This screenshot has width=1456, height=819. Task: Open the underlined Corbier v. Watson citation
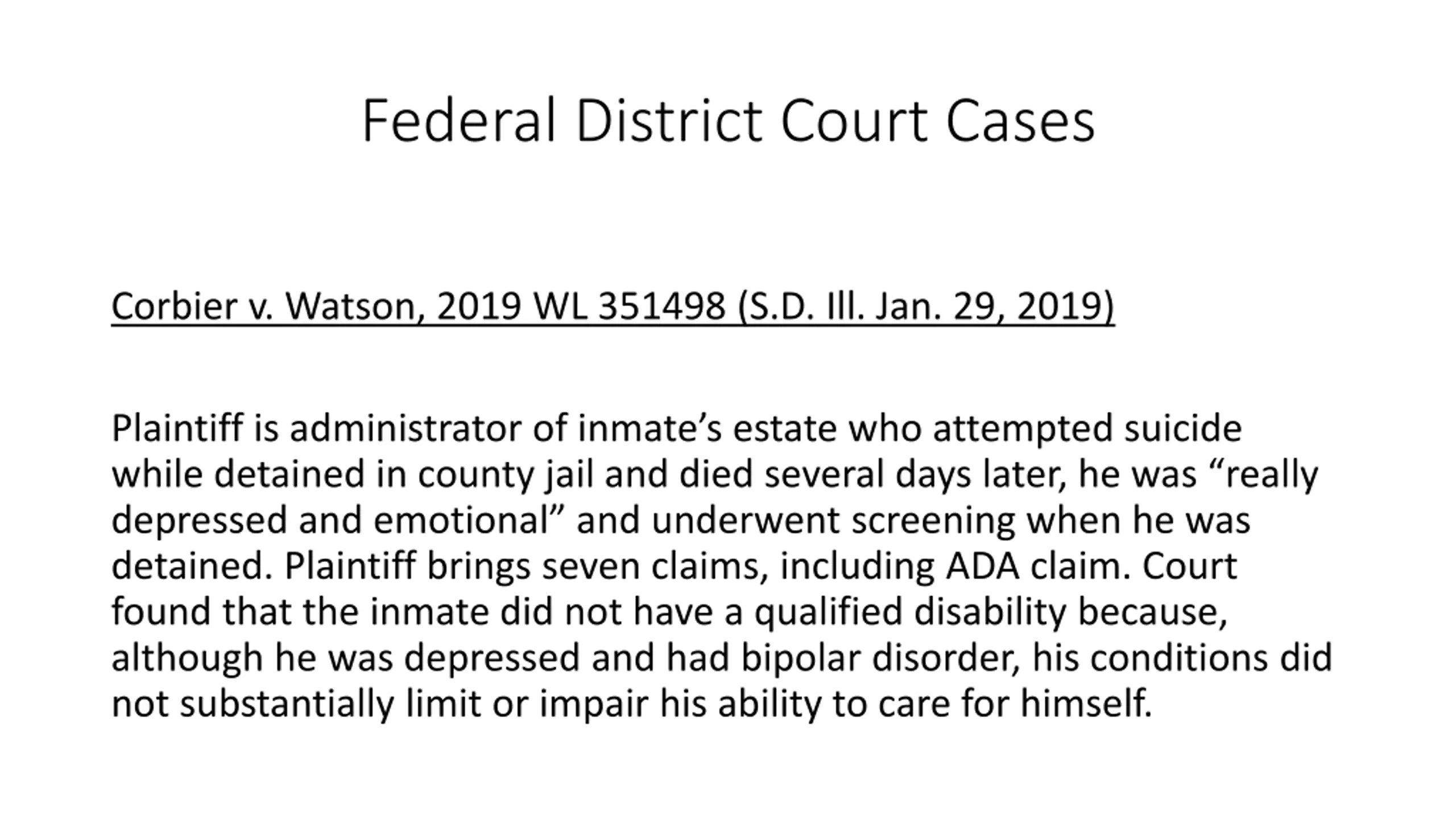point(613,307)
